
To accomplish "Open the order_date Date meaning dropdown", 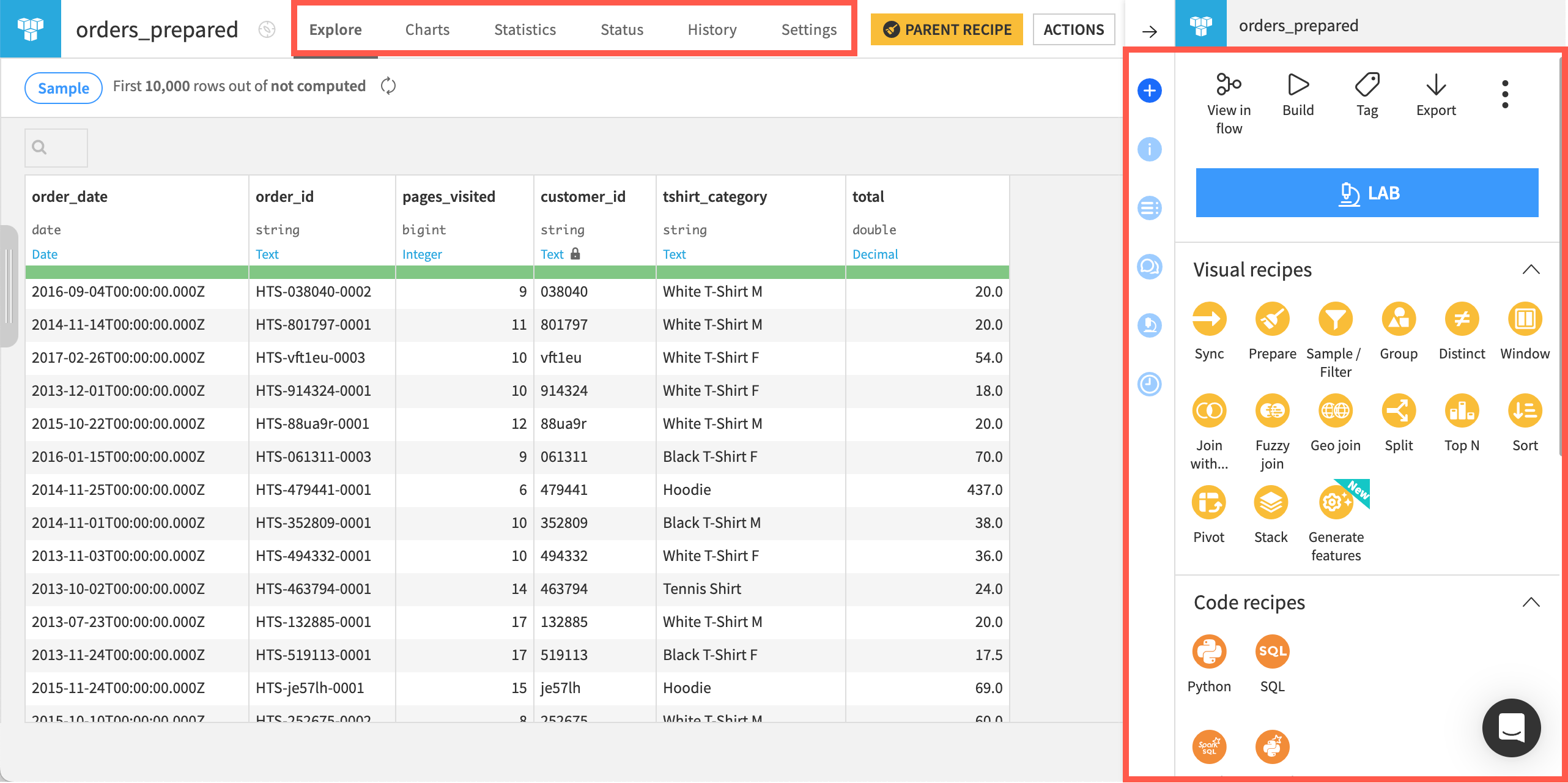I will coord(45,254).
